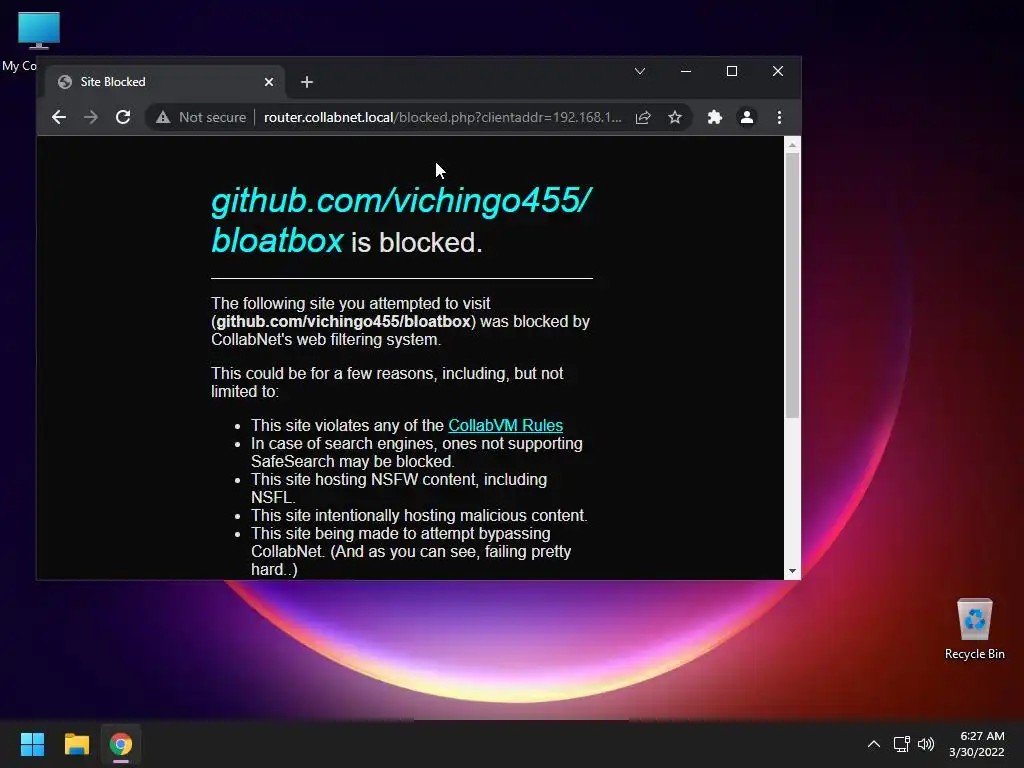1024x768 pixels.
Task: Click 'SafeSearch may be blocked.' text
Action: (353, 461)
